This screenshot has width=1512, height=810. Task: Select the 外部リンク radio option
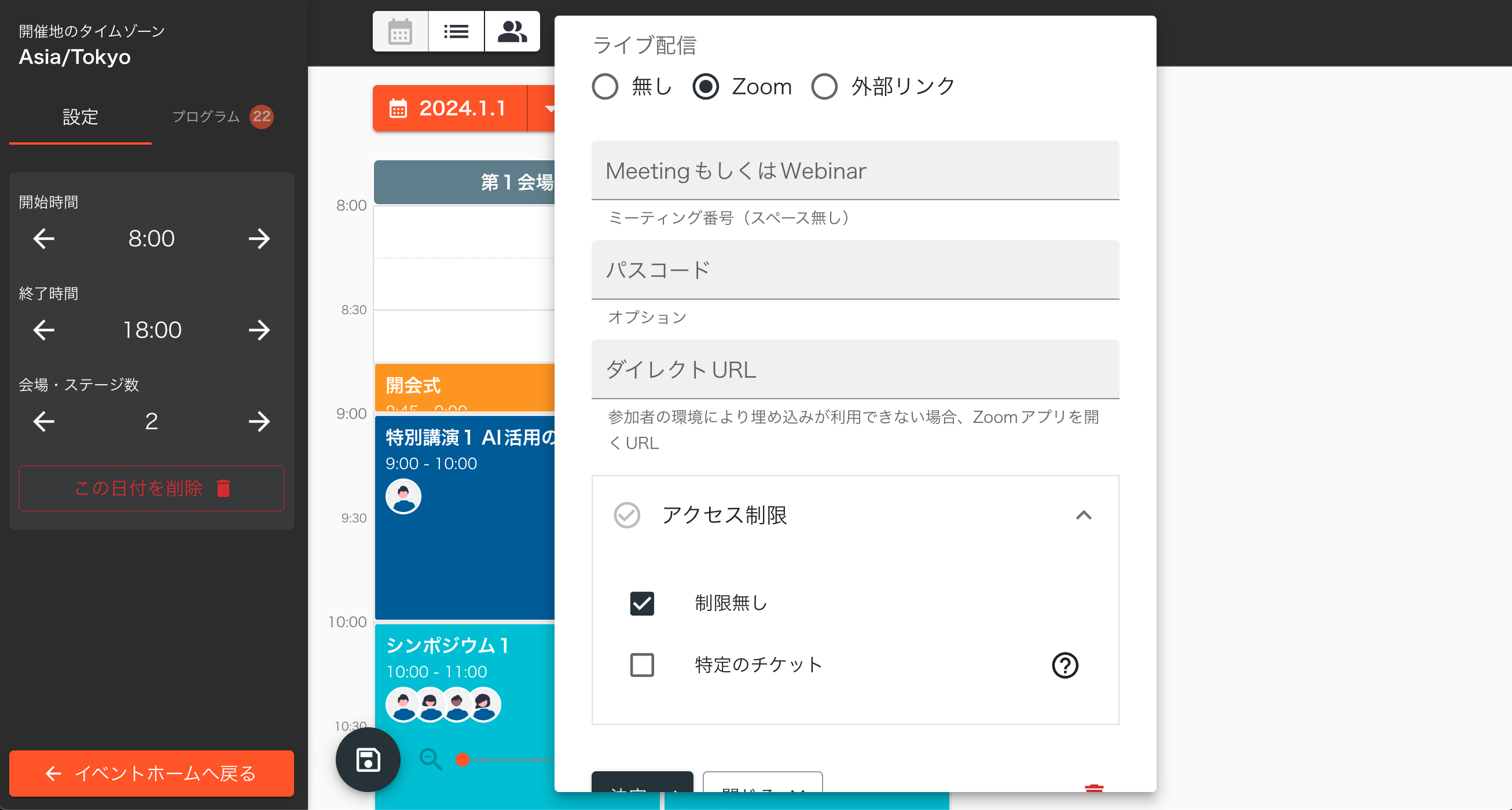824,87
